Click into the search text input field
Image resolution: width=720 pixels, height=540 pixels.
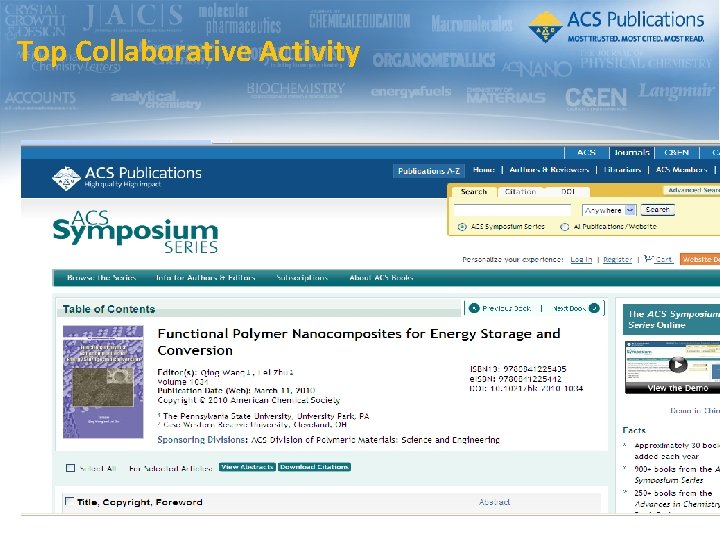[x=512, y=210]
